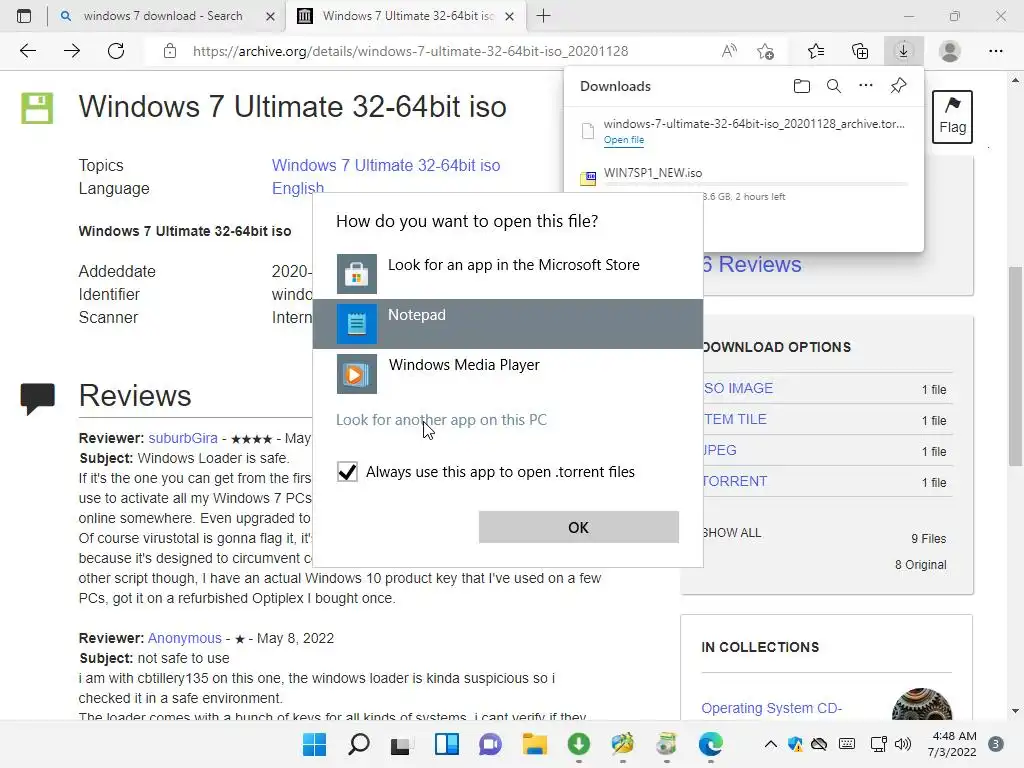Image resolution: width=1024 pixels, height=768 pixels.
Task: Open the browser profile avatar
Action: pos(950,51)
